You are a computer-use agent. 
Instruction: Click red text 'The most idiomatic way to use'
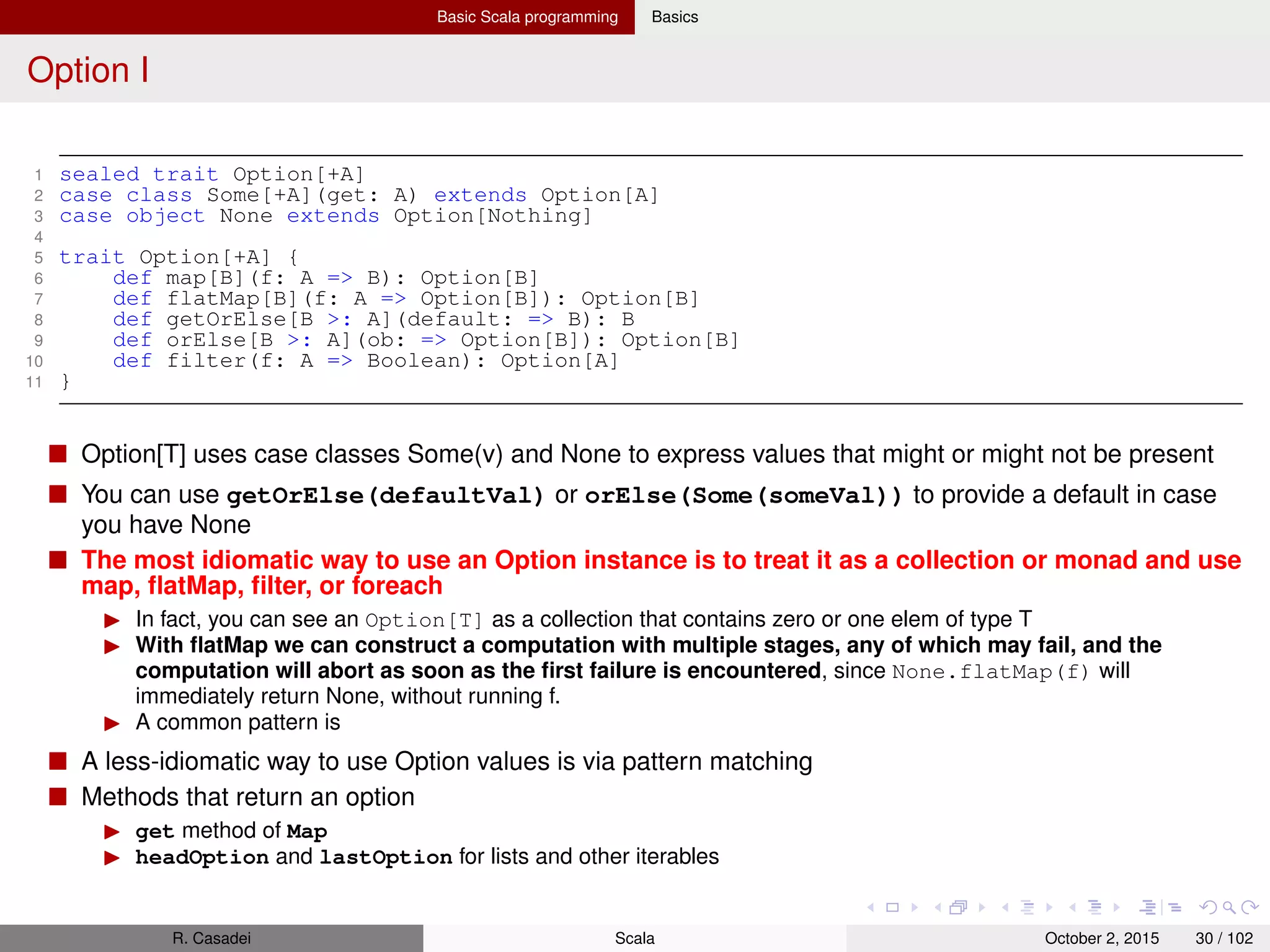[x=660, y=560]
